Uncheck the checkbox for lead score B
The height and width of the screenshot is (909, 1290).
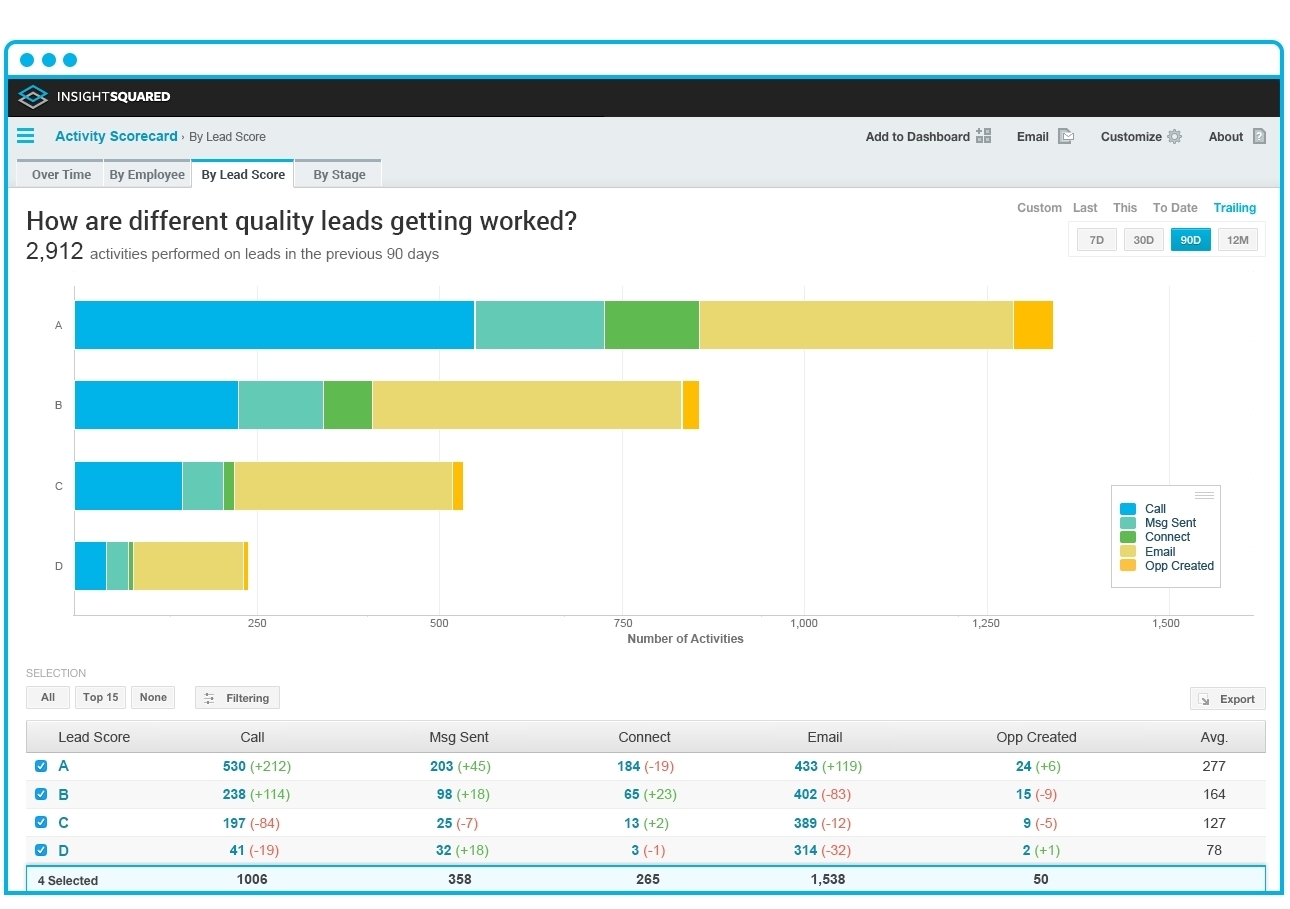pos(41,794)
